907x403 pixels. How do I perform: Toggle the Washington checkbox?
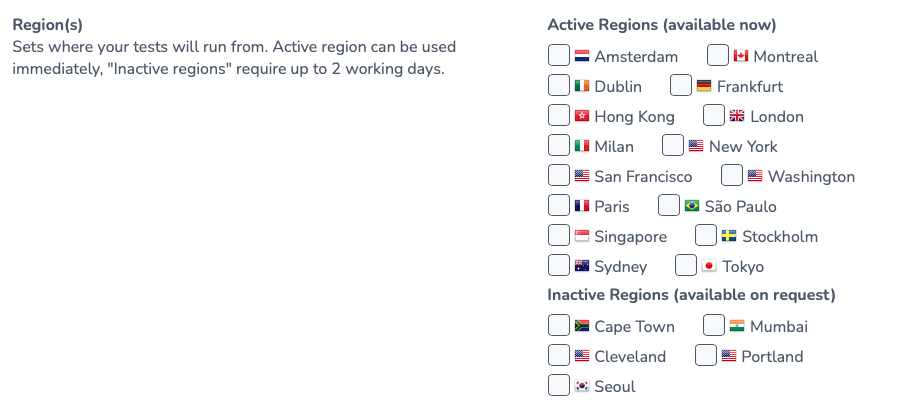(732, 175)
